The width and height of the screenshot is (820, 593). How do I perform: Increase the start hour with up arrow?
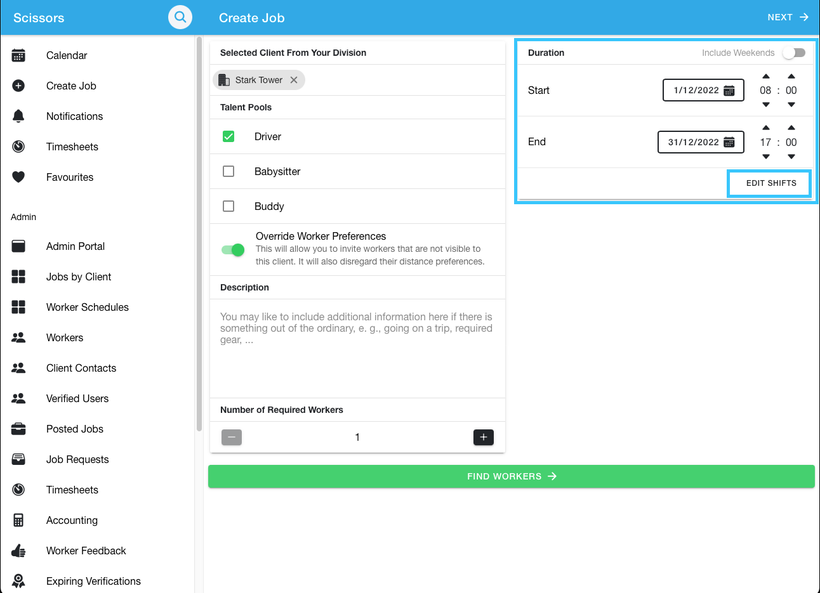(766, 76)
